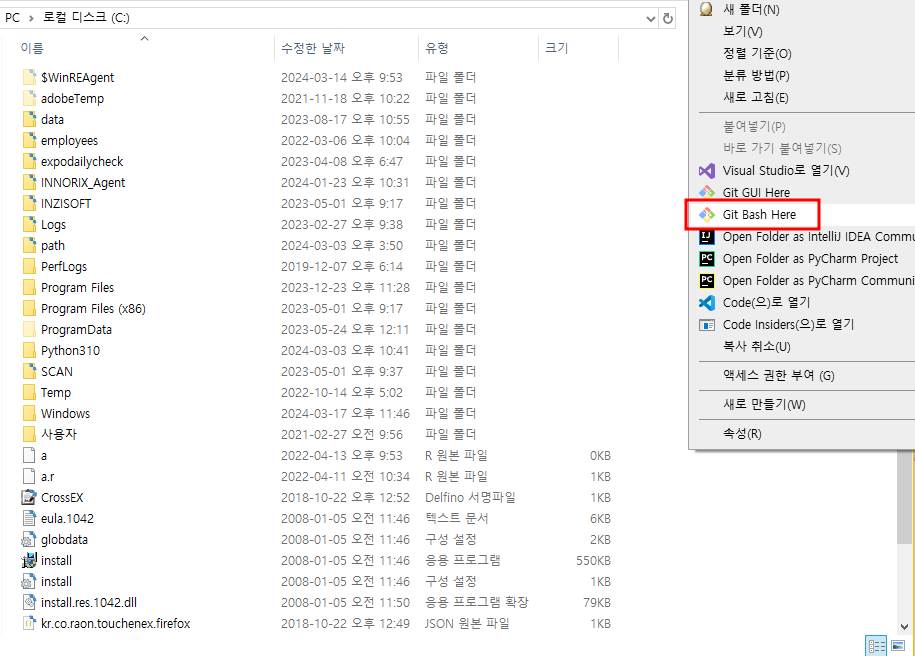Select the $WinREAgent folder icon
Image resolution: width=915 pixels, height=656 pixels.
(29, 77)
